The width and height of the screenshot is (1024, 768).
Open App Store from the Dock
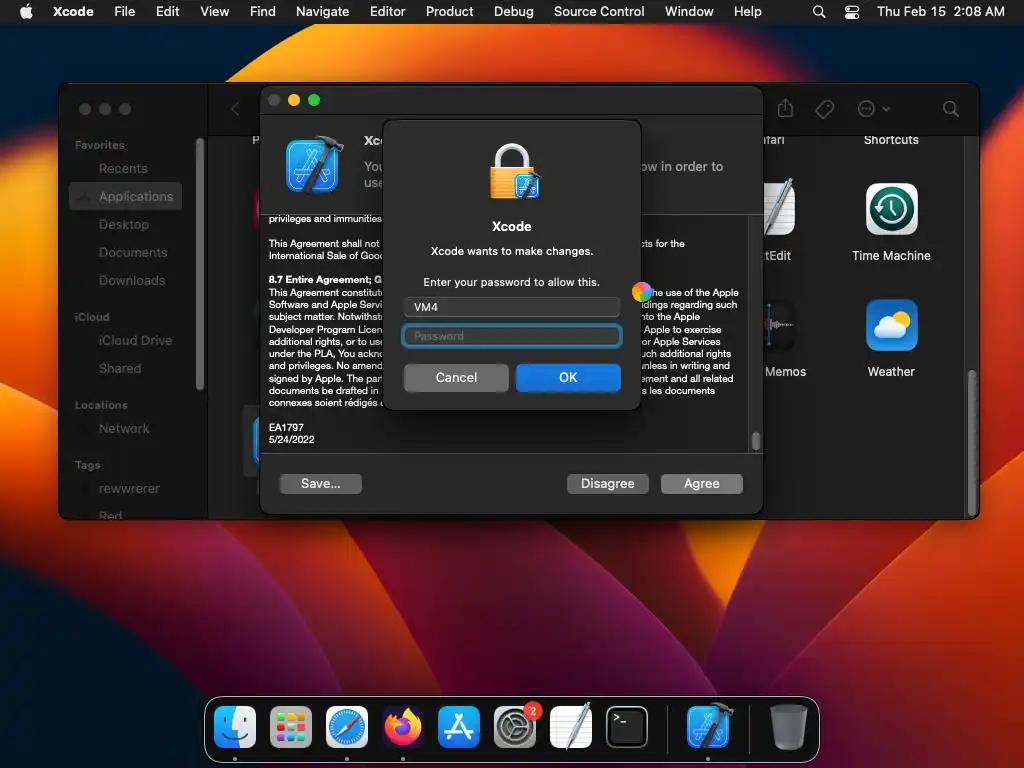[x=458, y=727]
